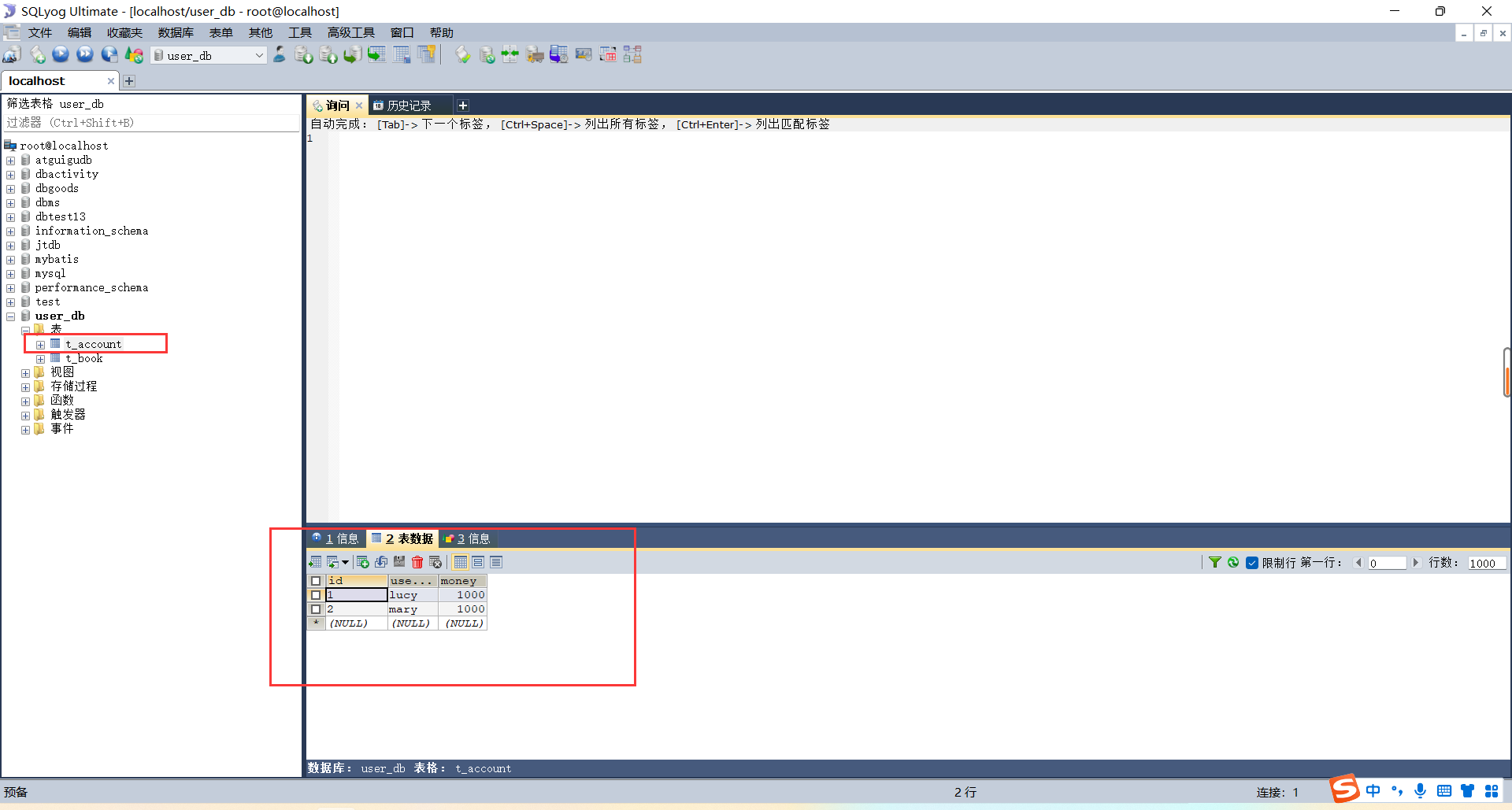Expand the t_account table node
This screenshot has height=810, width=1512.
40,345
